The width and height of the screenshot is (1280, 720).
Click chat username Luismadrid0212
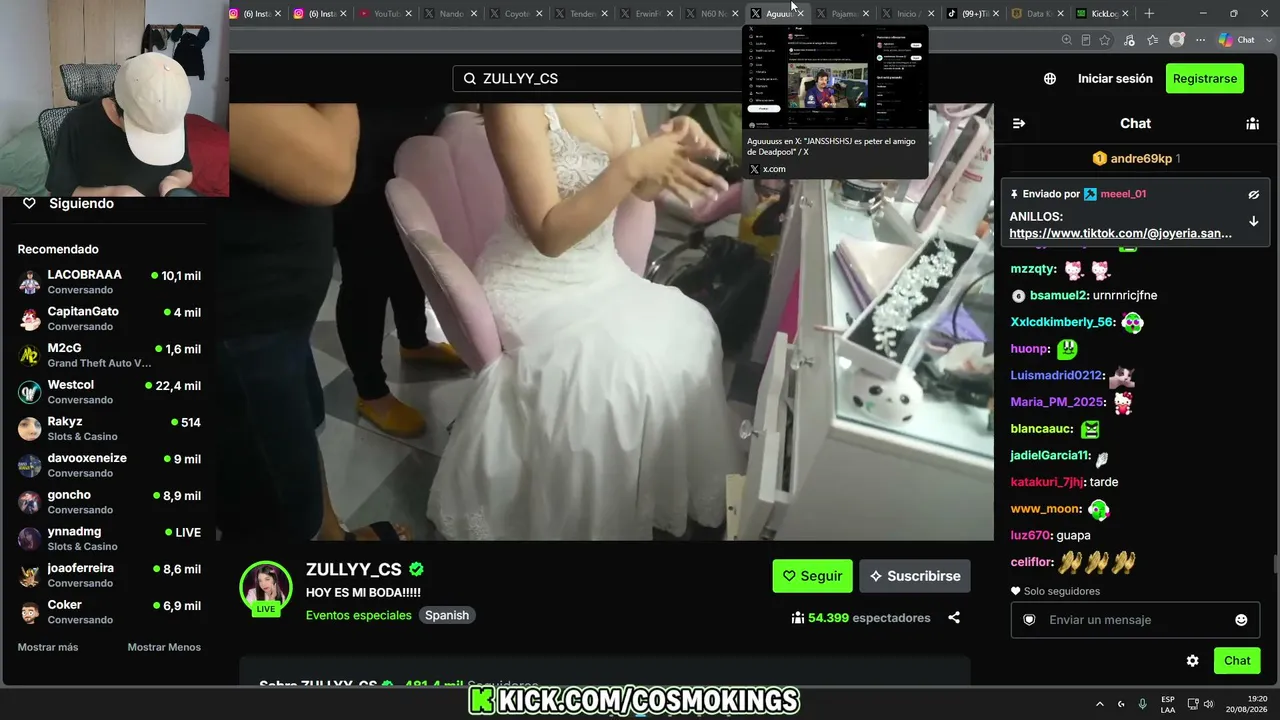(x=1056, y=375)
